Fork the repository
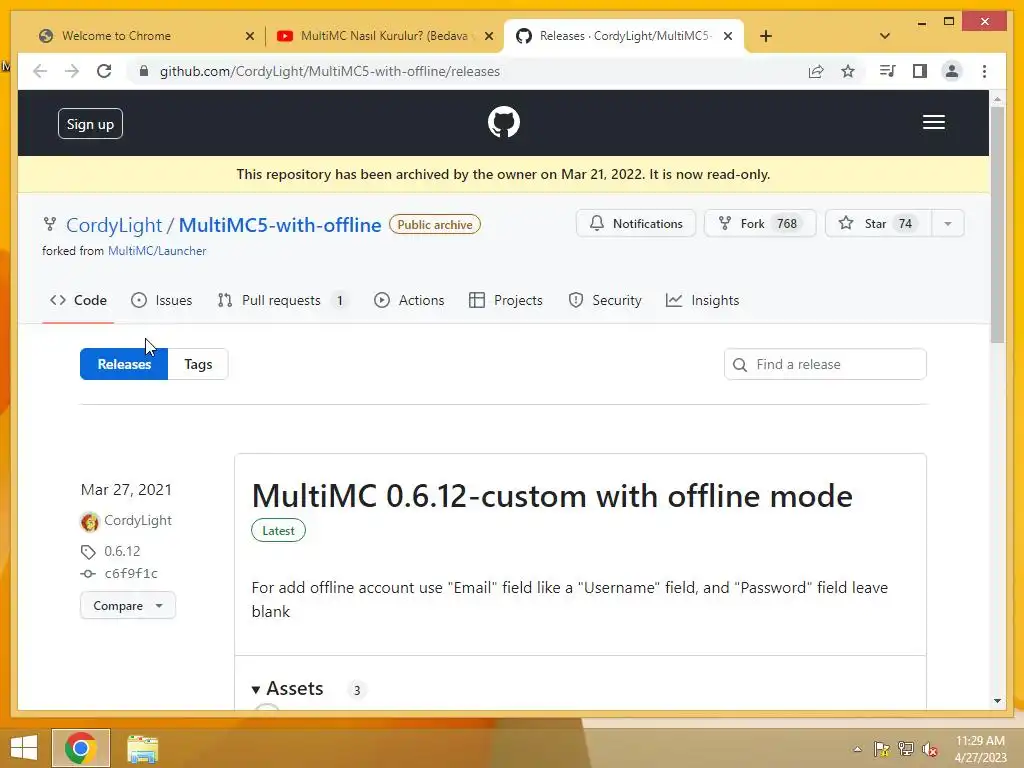Viewport: 1024px width, 768px height. pos(760,223)
